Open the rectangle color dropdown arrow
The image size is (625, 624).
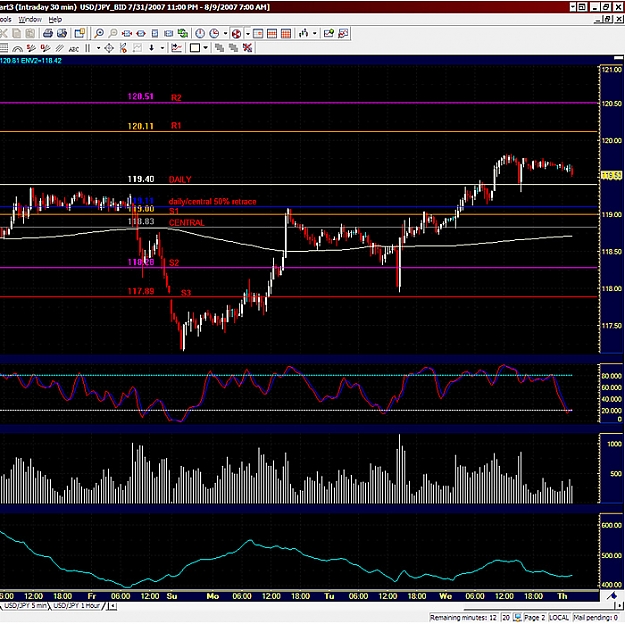[x=206, y=48]
